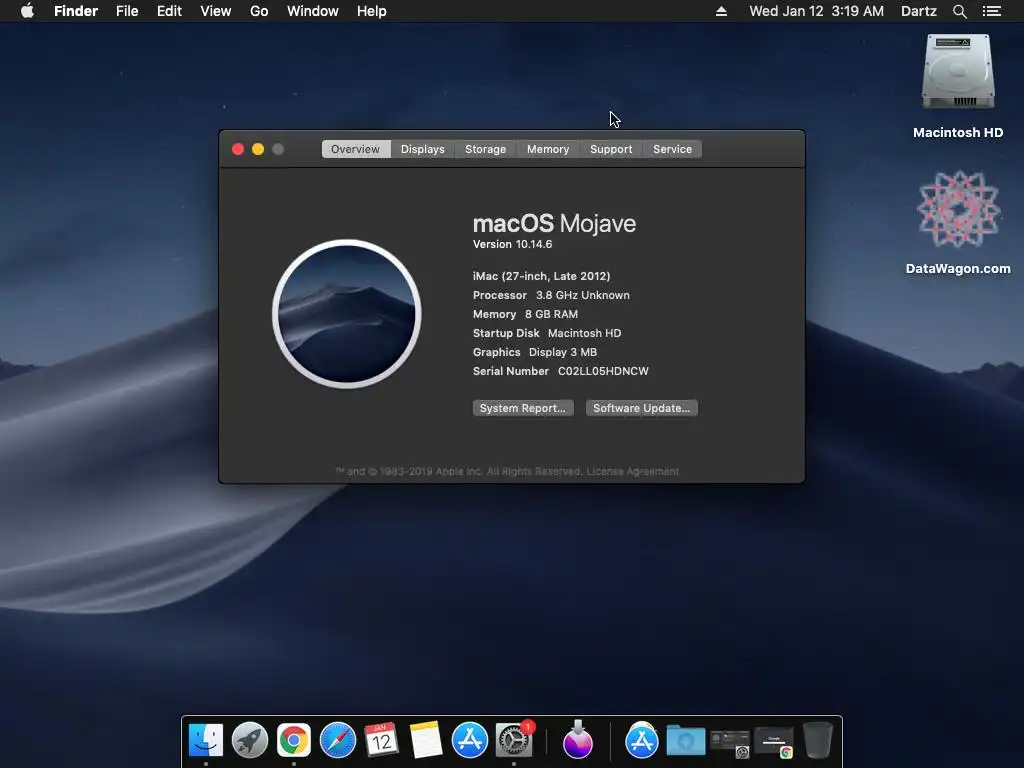Click Startup Disk Macintosh HD value

point(584,333)
